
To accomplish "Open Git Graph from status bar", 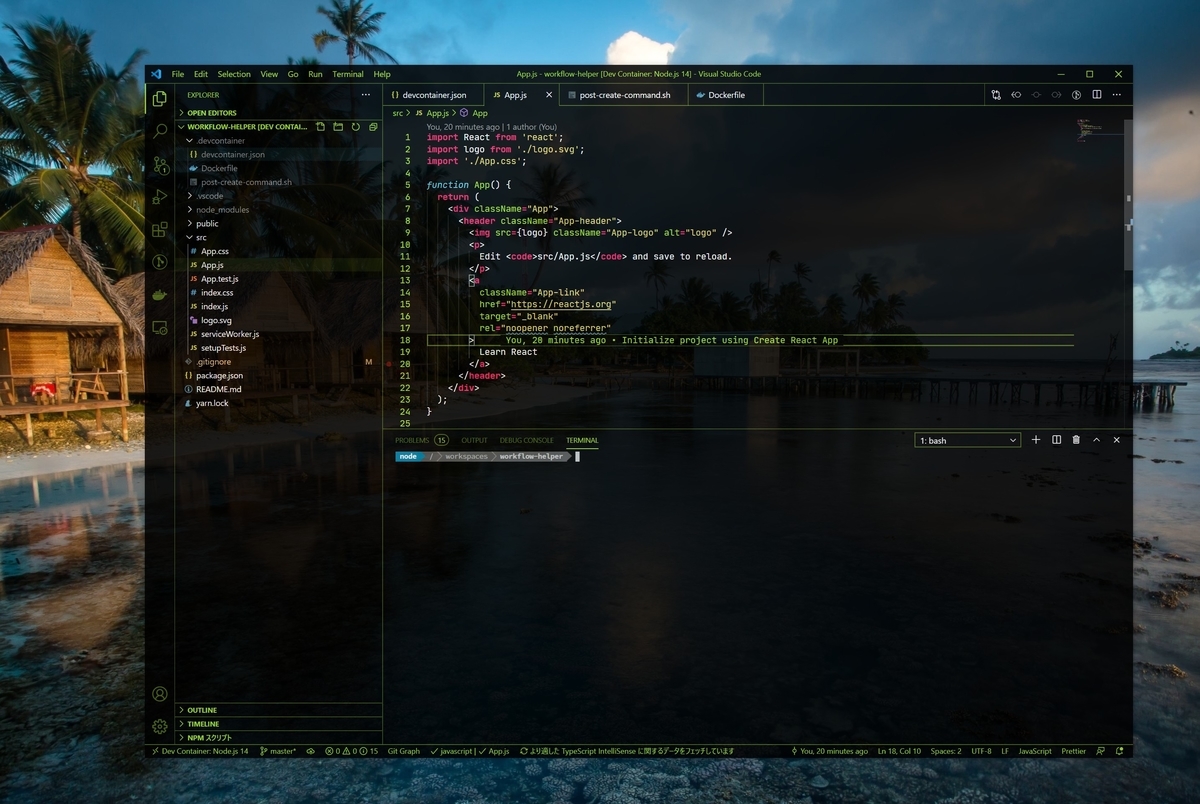I will click(403, 751).
